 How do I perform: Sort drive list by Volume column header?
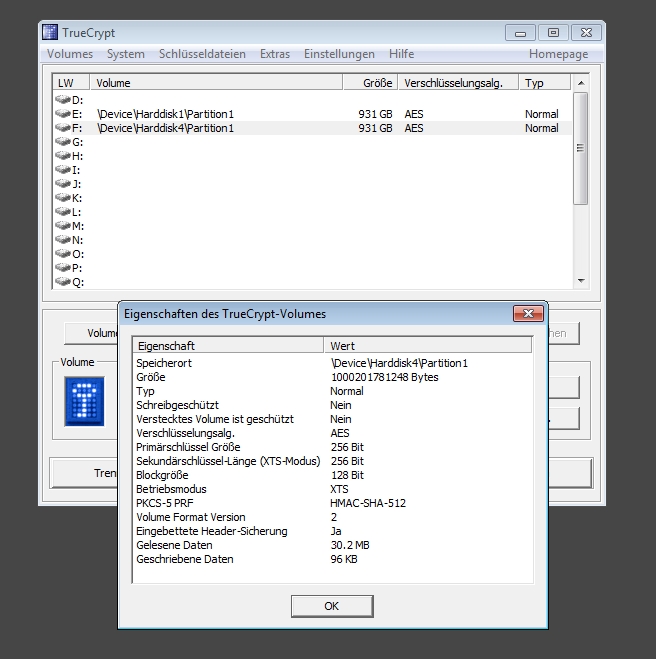point(216,82)
